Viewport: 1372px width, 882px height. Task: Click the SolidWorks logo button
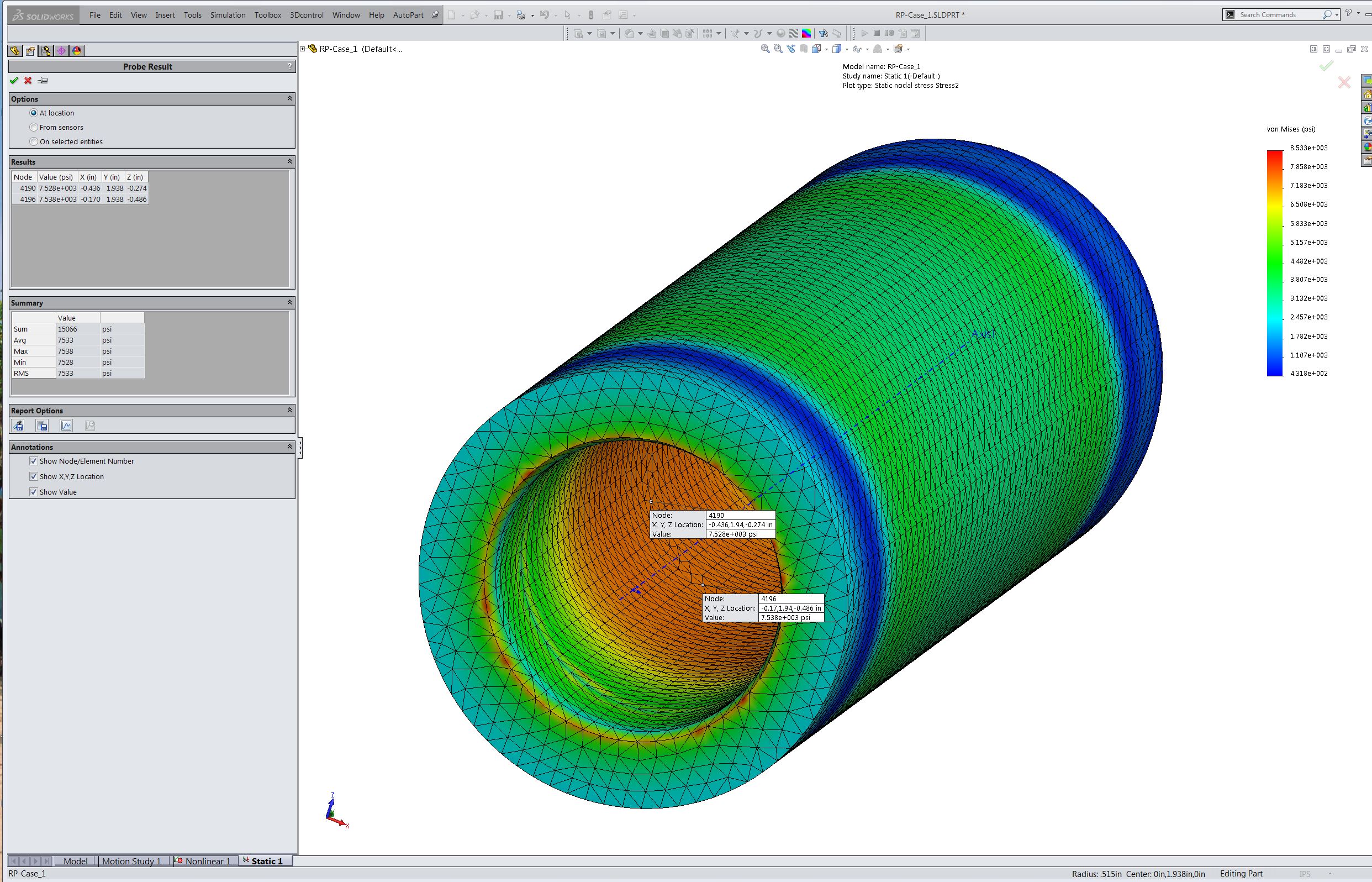pyautogui.click(x=44, y=15)
